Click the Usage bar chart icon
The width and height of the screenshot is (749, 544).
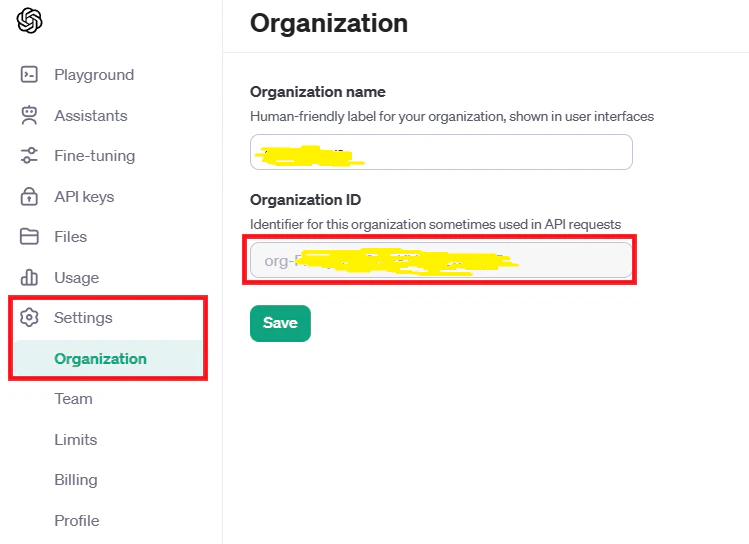click(29, 277)
